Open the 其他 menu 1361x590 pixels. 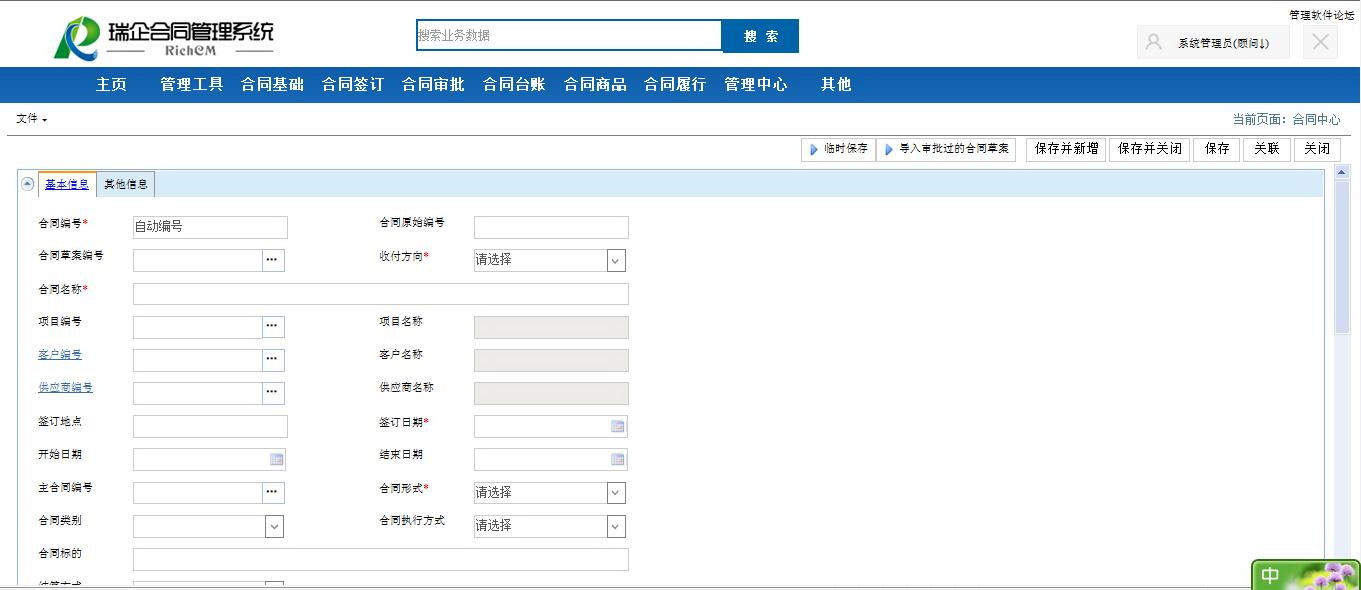point(836,85)
